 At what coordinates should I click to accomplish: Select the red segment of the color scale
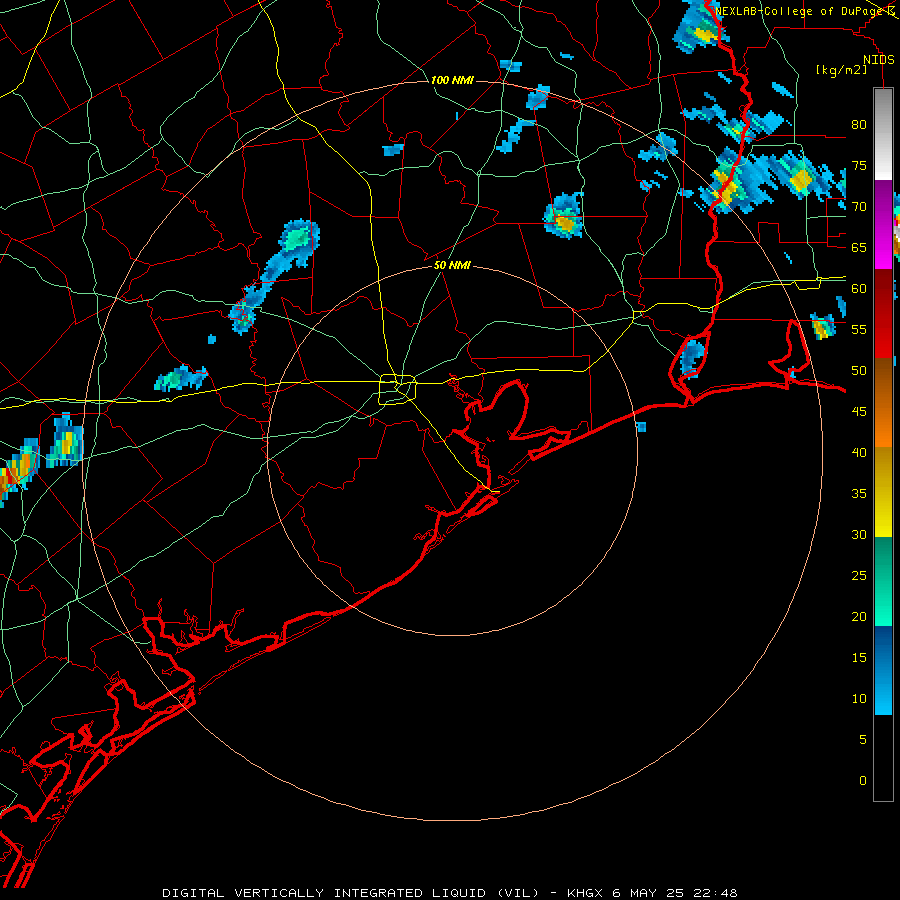tap(883, 314)
